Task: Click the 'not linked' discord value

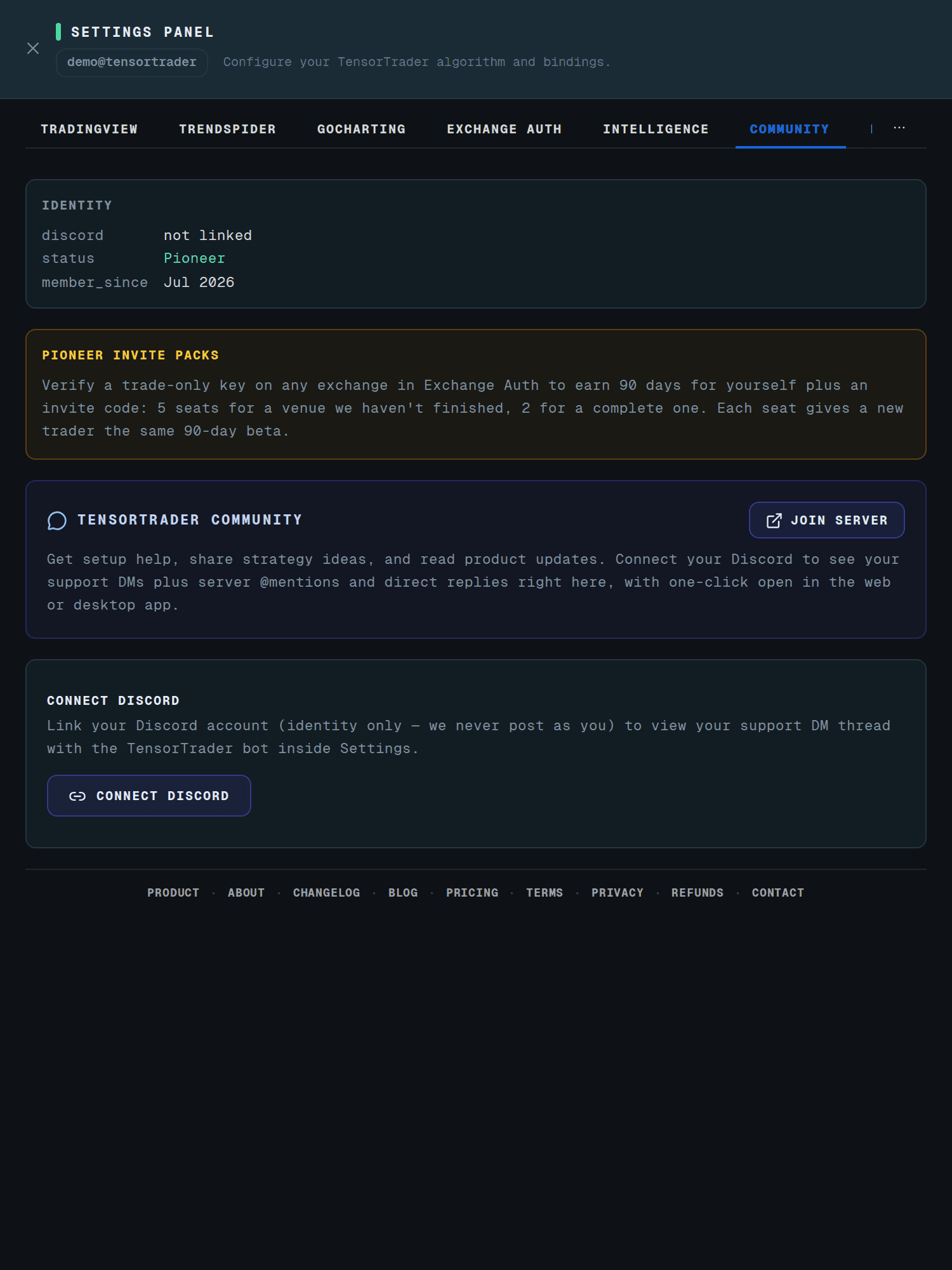Action: [x=208, y=236]
